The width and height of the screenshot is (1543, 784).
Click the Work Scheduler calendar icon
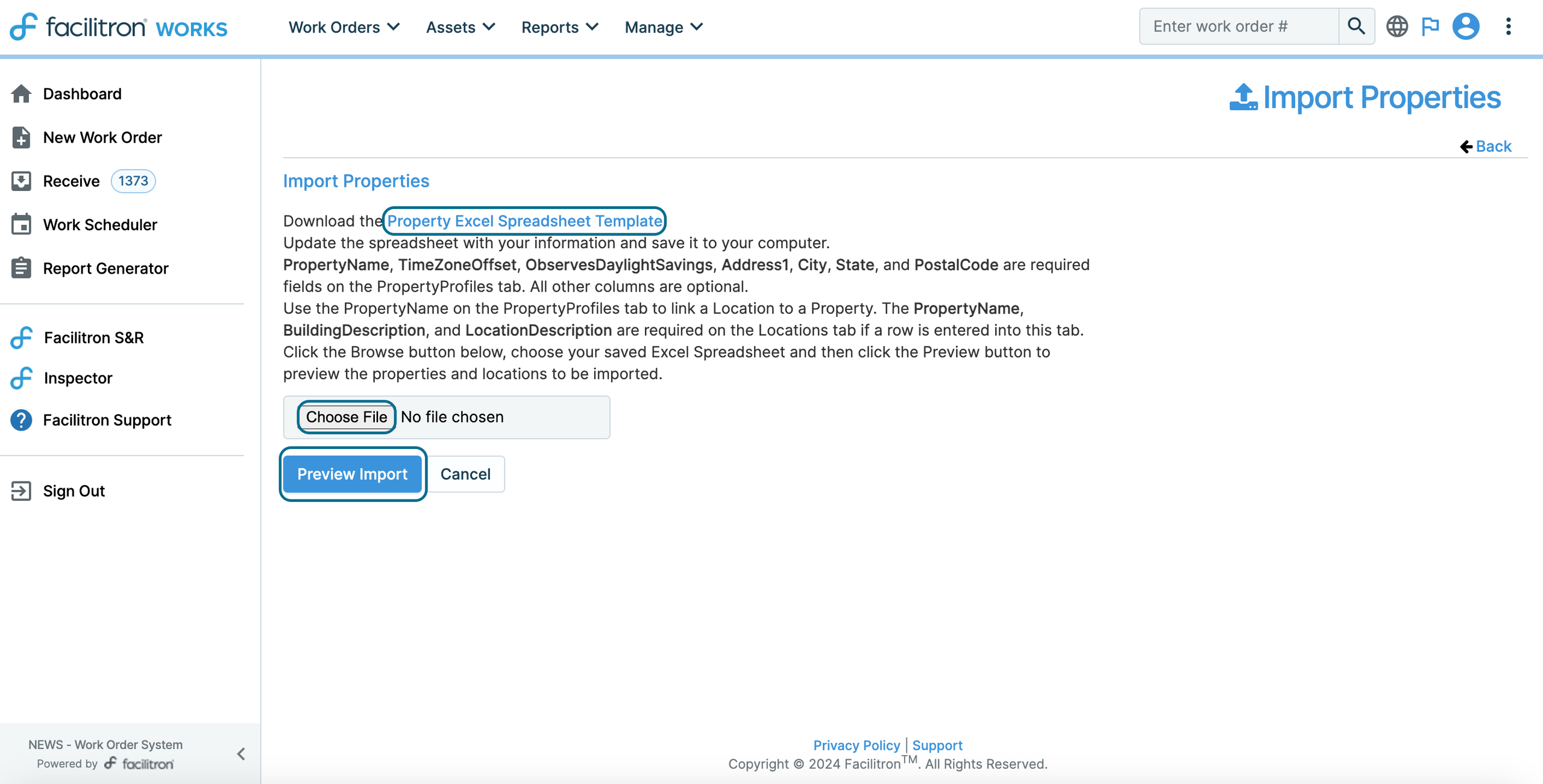tap(21, 224)
